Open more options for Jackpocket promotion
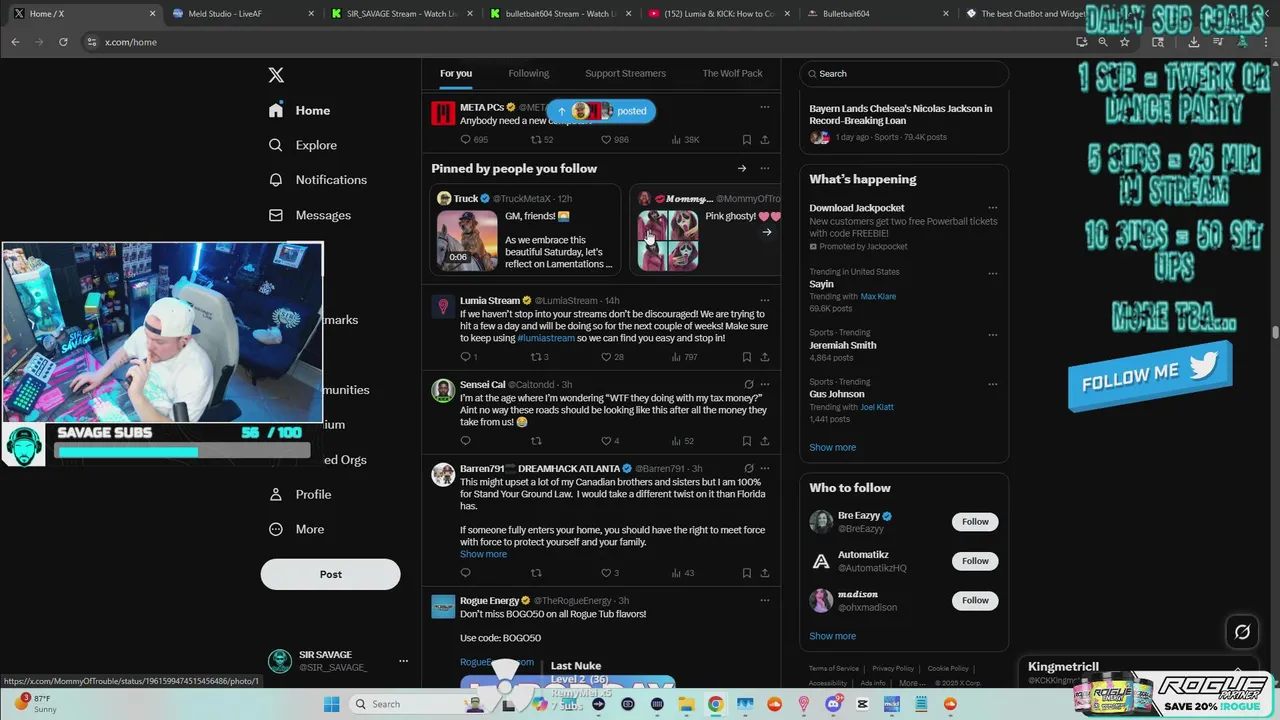Image resolution: width=1280 pixels, height=720 pixels. (993, 208)
